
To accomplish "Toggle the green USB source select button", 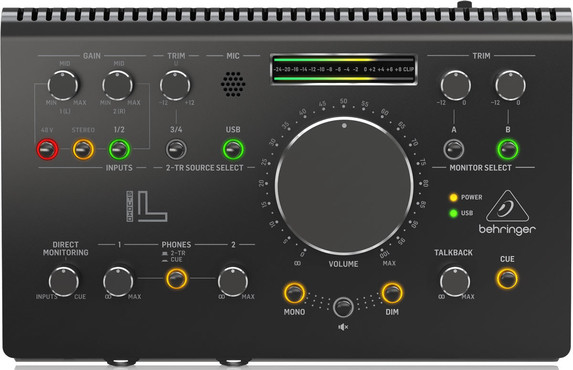I will 233,149.
